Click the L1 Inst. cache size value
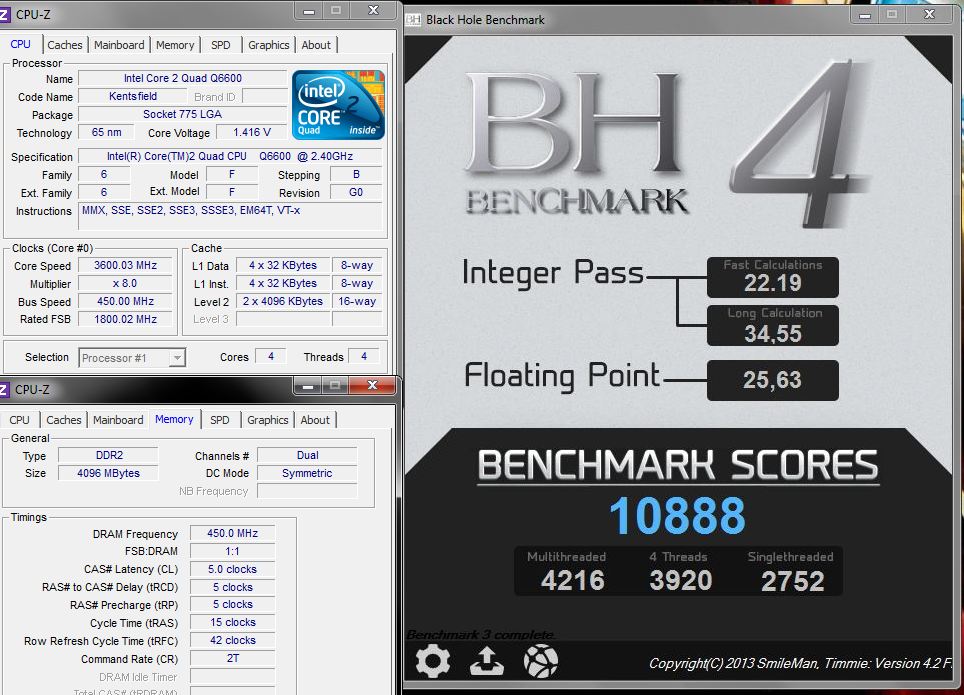The image size is (964, 695). coord(283,284)
